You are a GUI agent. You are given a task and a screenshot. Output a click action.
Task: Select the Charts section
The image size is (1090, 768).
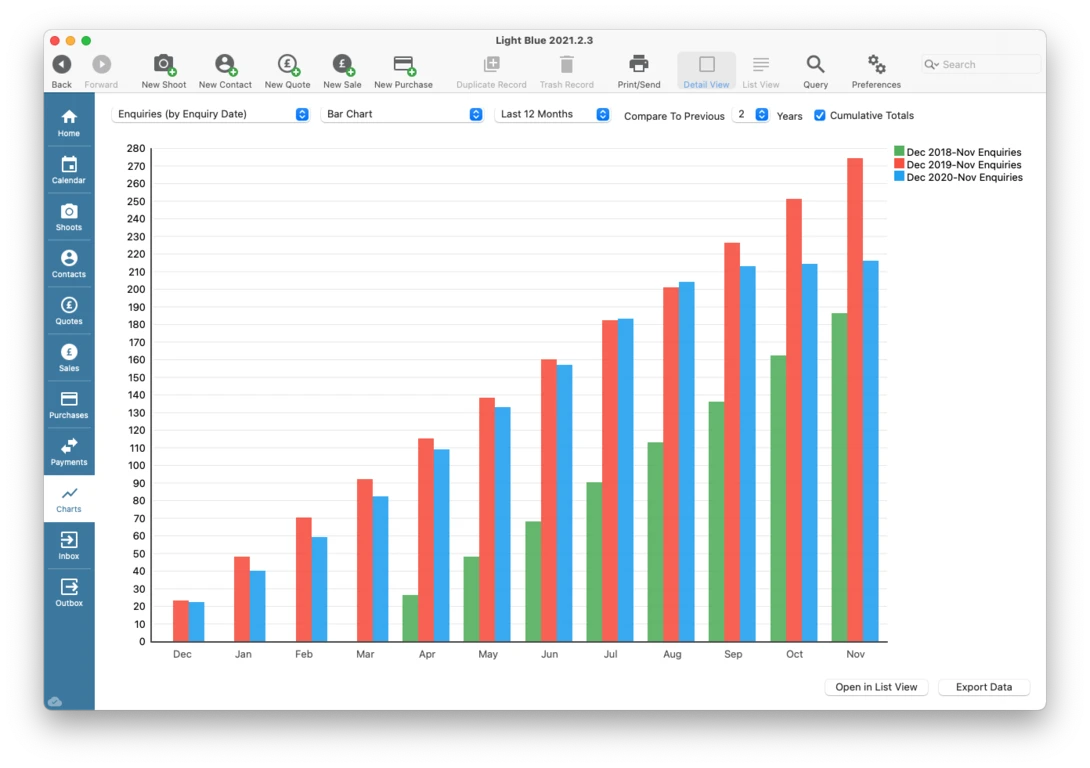click(x=69, y=499)
